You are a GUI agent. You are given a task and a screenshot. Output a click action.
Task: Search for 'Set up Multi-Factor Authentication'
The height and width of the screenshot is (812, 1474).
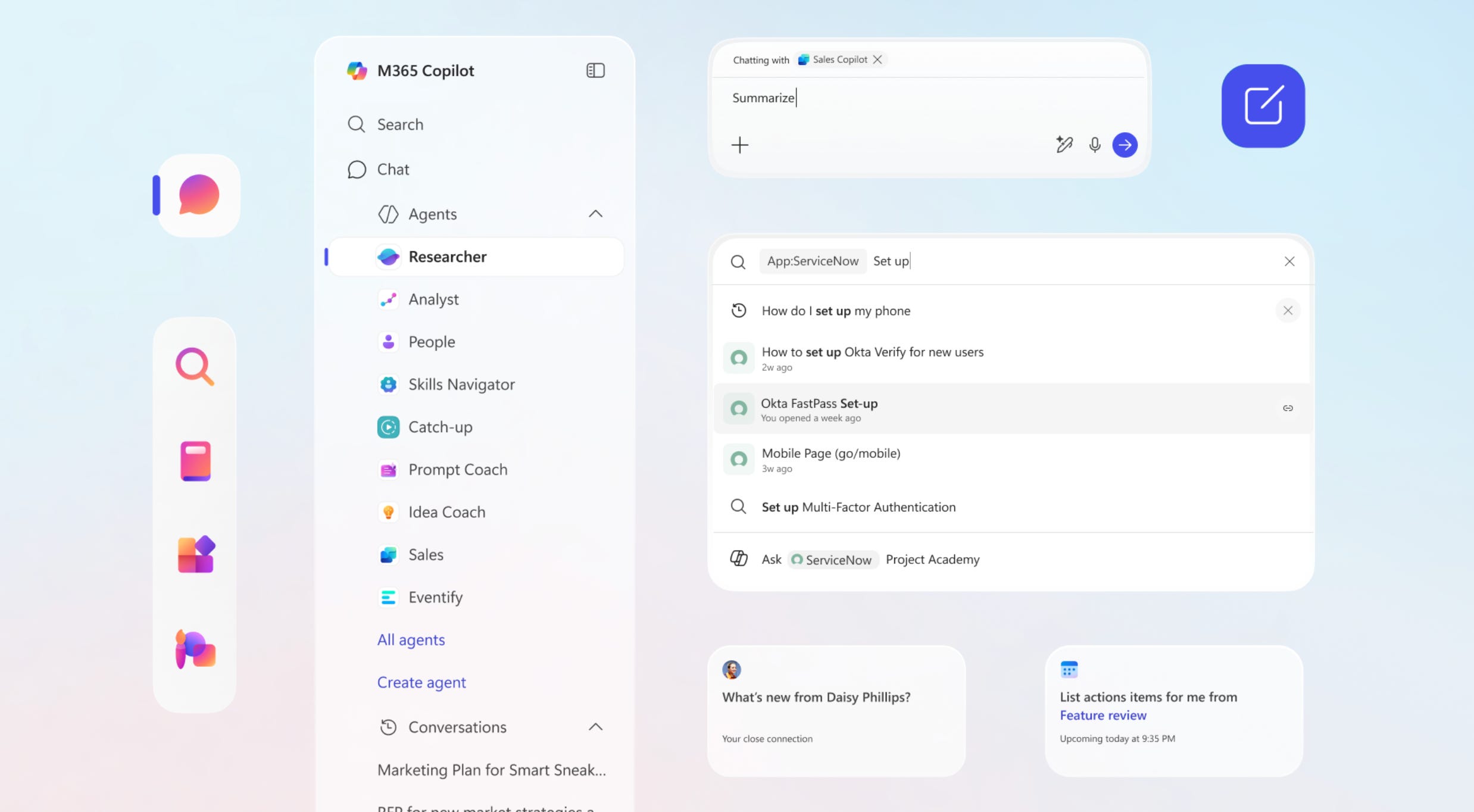pyautogui.click(x=1012, y=507)
